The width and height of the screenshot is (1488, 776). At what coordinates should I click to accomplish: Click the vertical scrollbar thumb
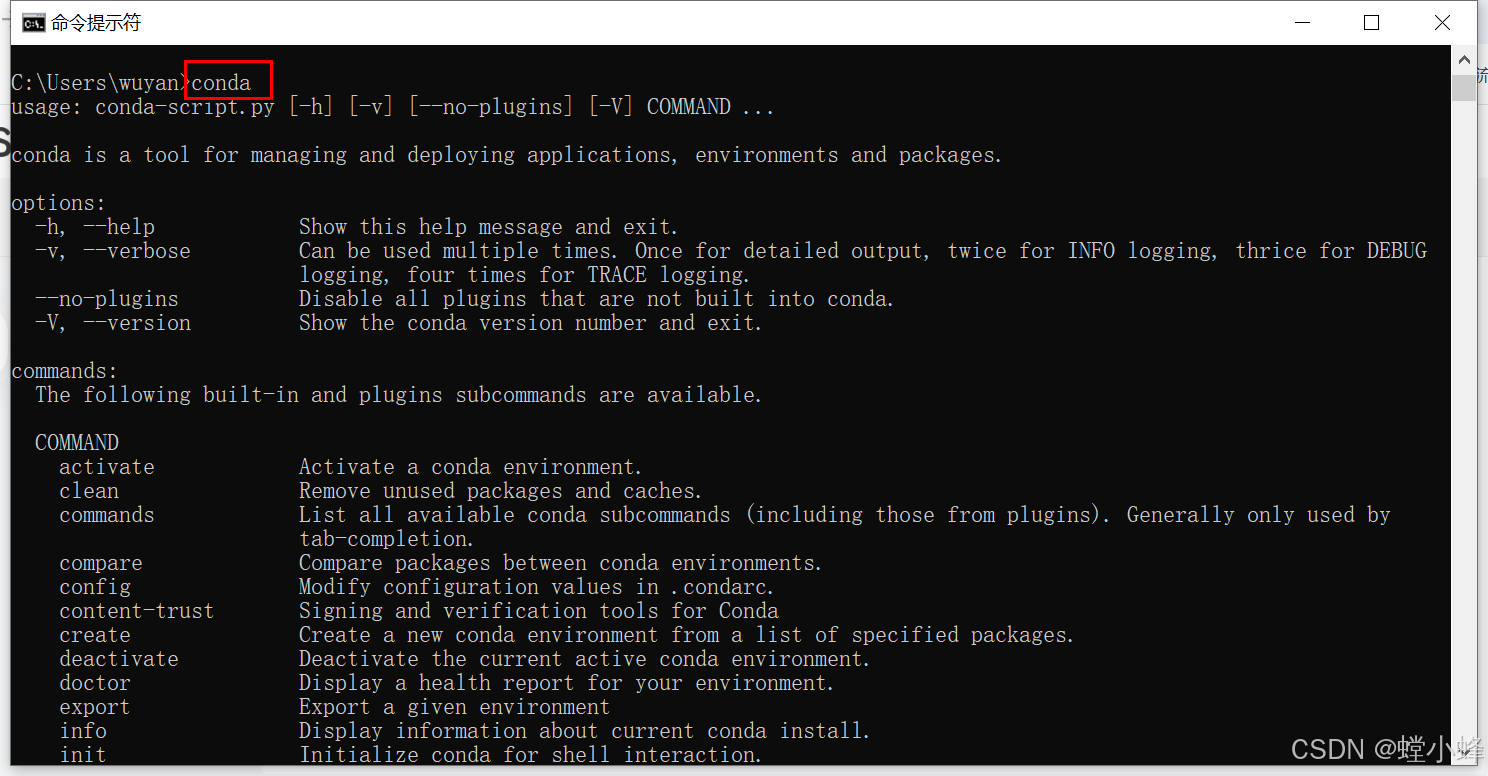1464,87
